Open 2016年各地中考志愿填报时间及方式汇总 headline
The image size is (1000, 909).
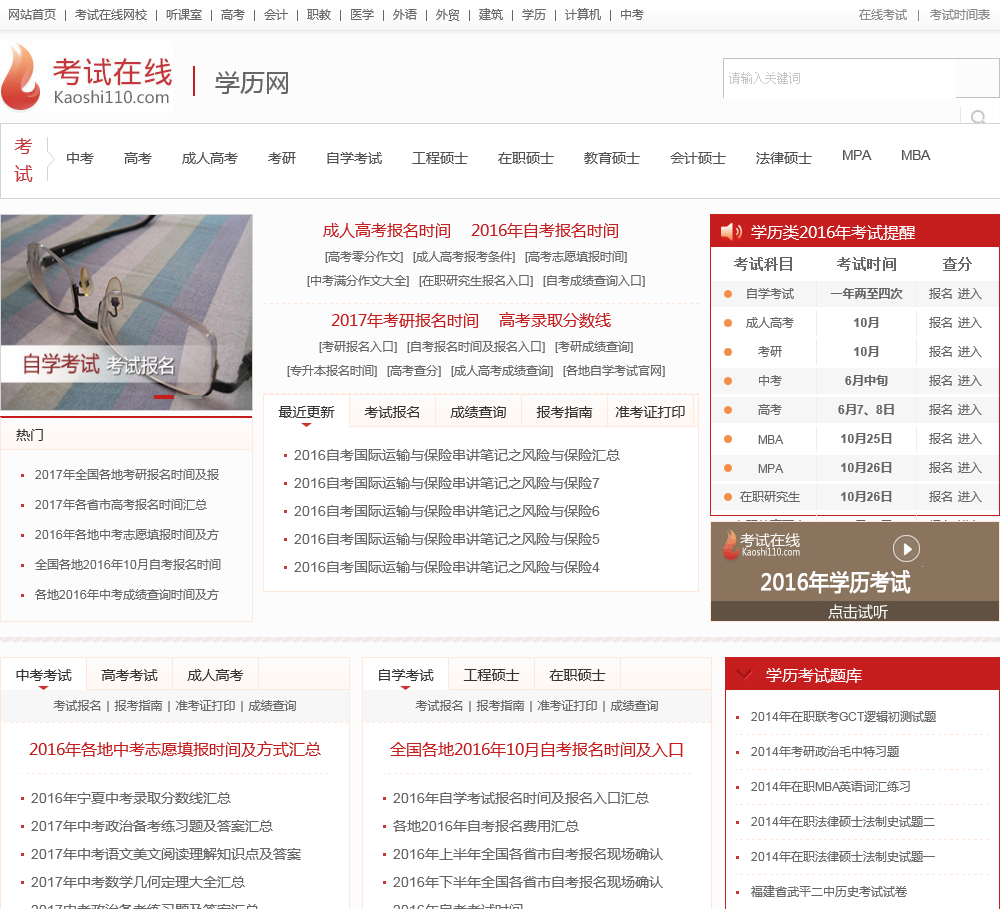[175, 750]
